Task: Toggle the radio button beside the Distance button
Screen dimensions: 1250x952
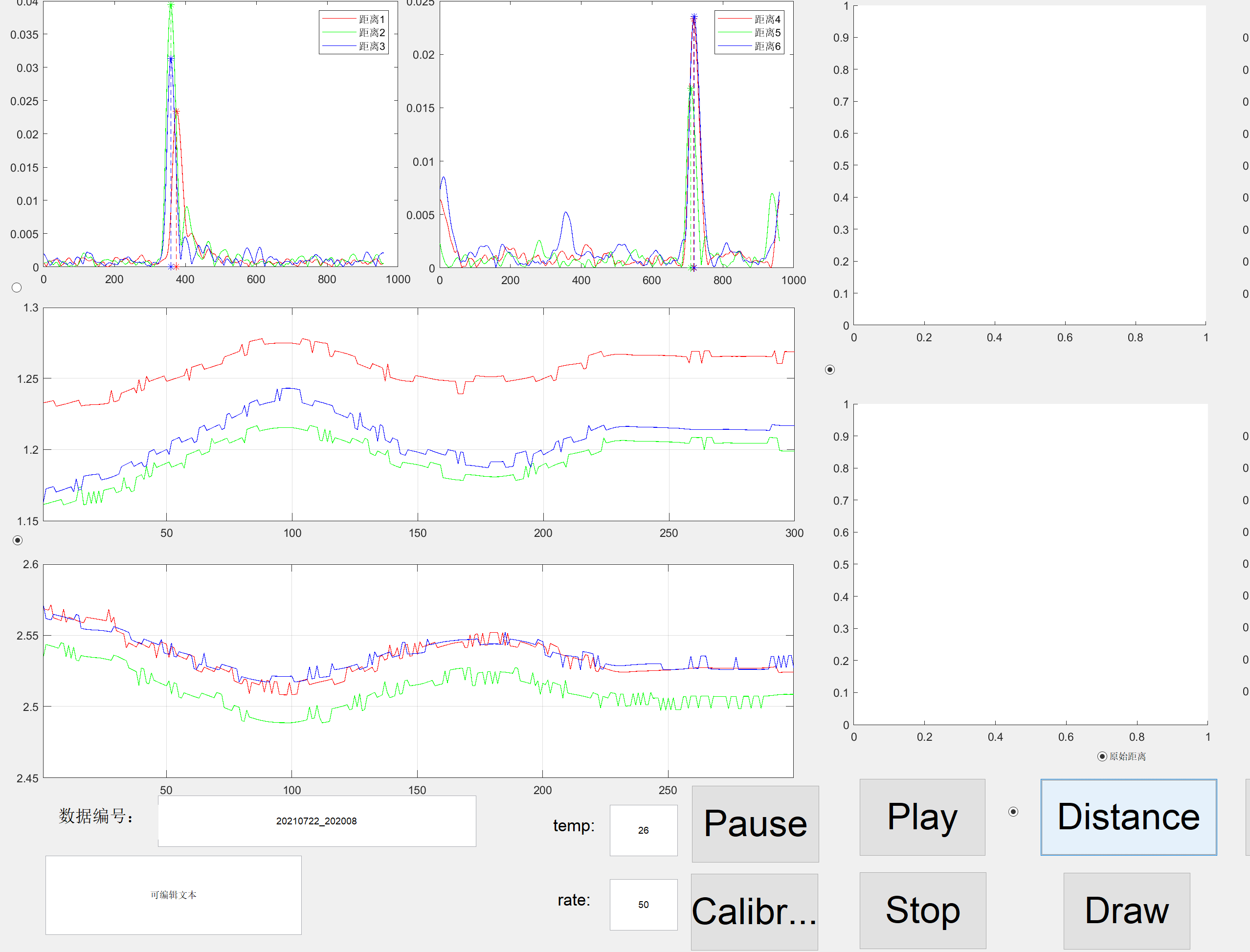Action: point(1013,812)
